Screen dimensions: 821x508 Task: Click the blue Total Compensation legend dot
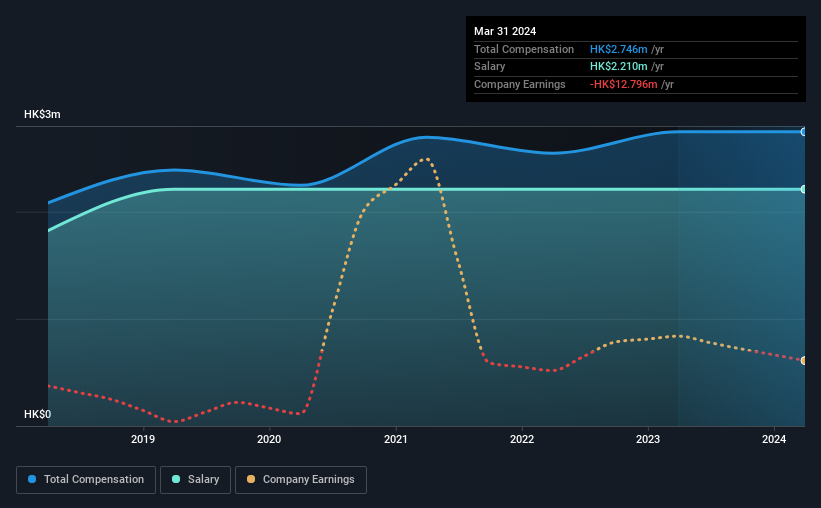coord(32,479)
